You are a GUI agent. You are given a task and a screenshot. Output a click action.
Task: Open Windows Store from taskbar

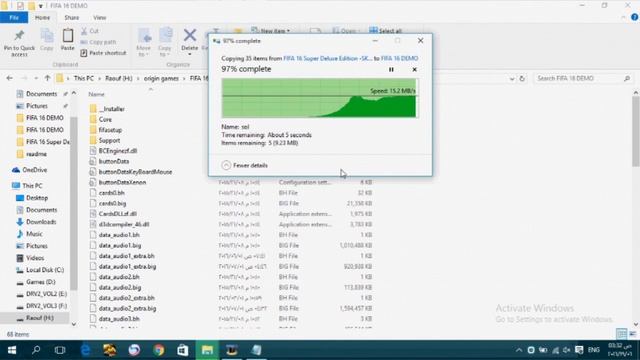coord(183,350)
